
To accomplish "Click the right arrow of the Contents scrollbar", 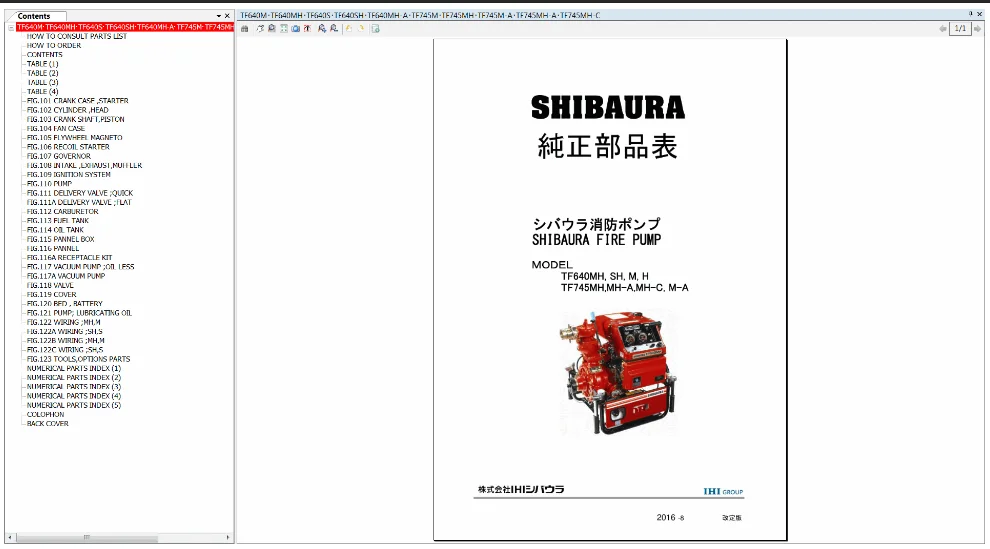I will click(x=227, y=538).
